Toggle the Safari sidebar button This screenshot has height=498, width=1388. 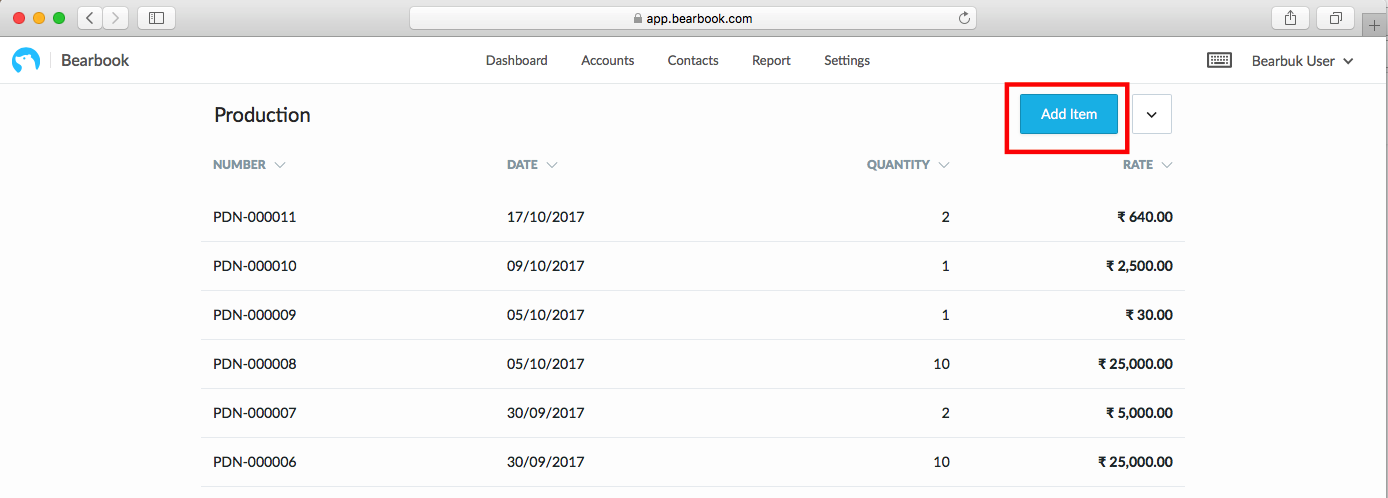156,18
